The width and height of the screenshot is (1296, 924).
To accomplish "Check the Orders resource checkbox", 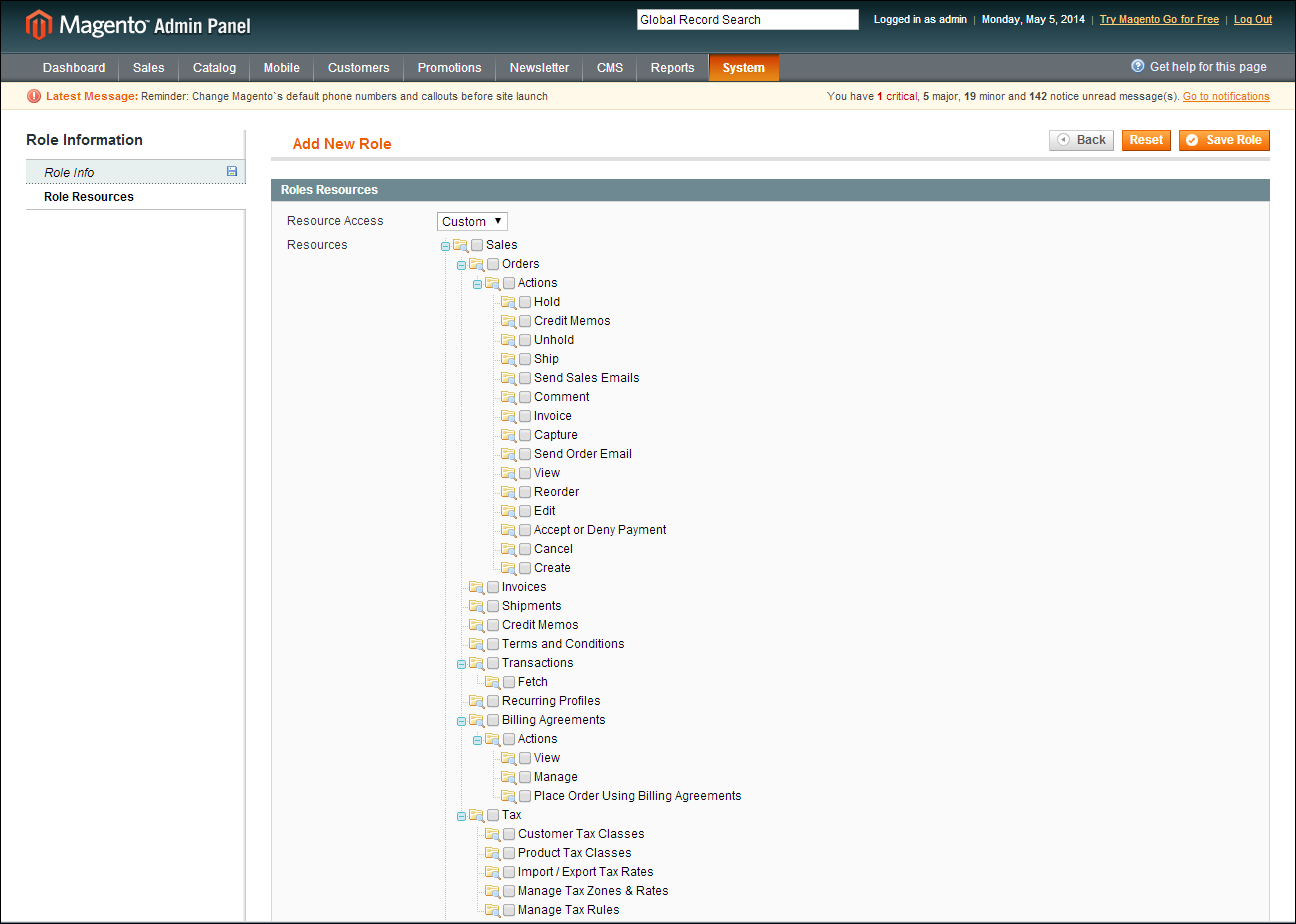I will (493, 264).
